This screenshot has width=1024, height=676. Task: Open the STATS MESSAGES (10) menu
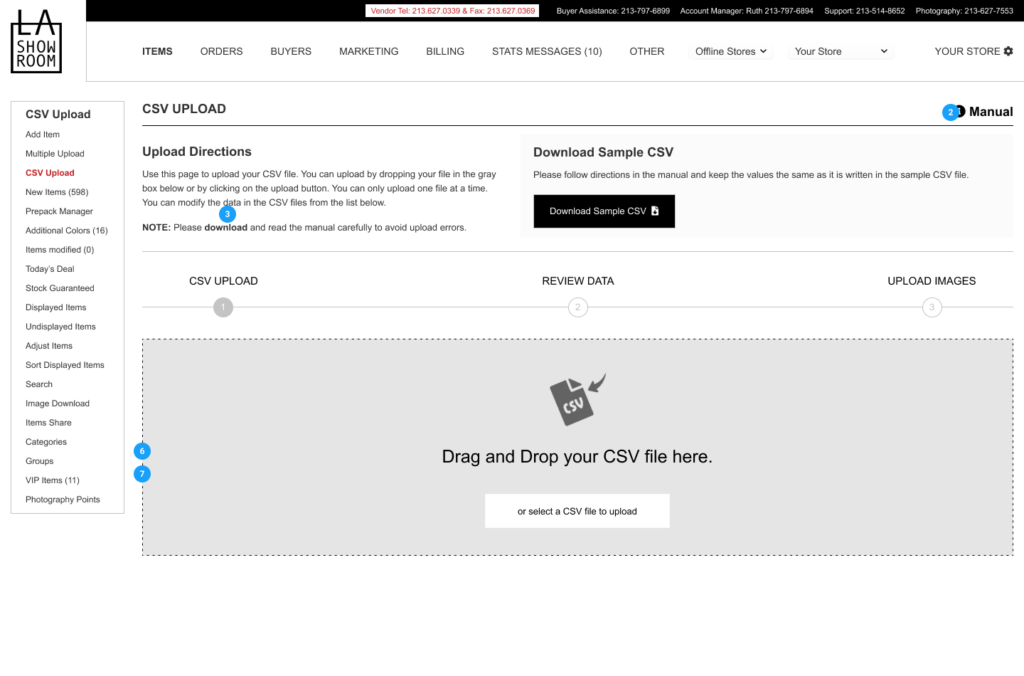tap(546, 51)
